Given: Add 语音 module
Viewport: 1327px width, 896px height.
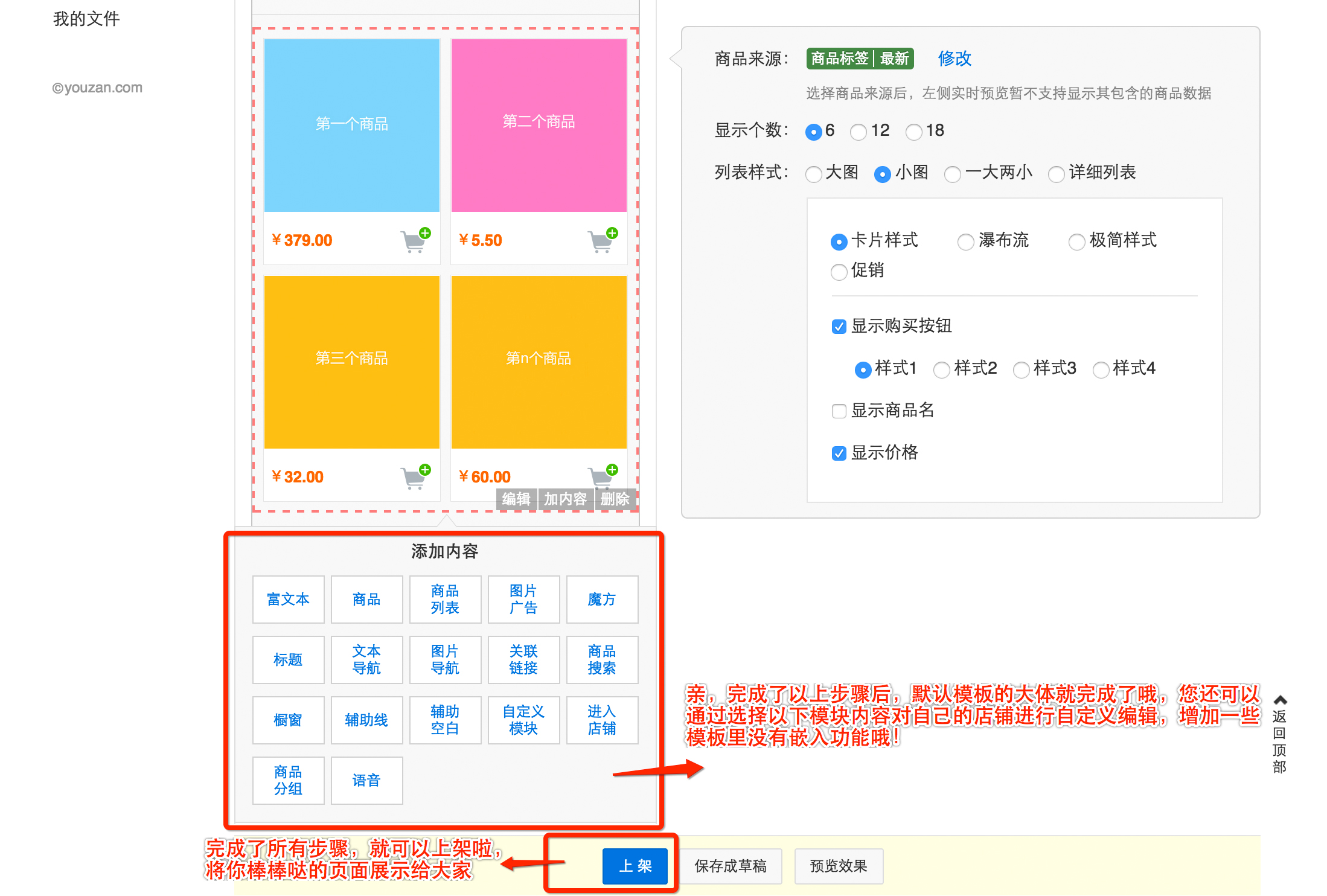Looking at the screenshot, I should click(366, 781).
